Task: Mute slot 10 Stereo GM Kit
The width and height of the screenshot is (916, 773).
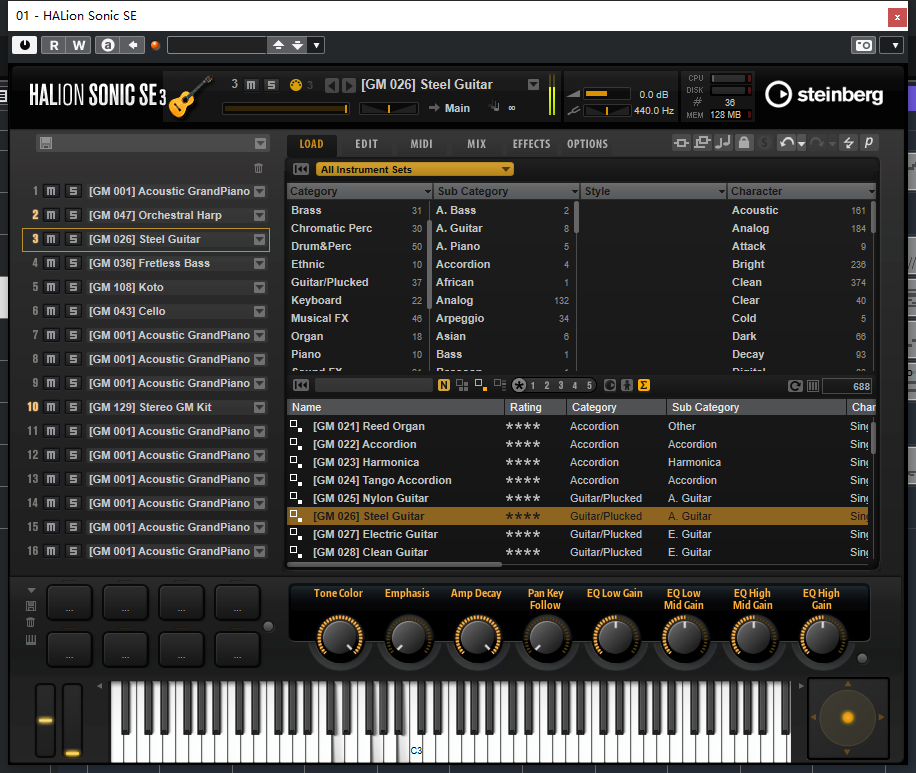Action: tap(51, 407)
